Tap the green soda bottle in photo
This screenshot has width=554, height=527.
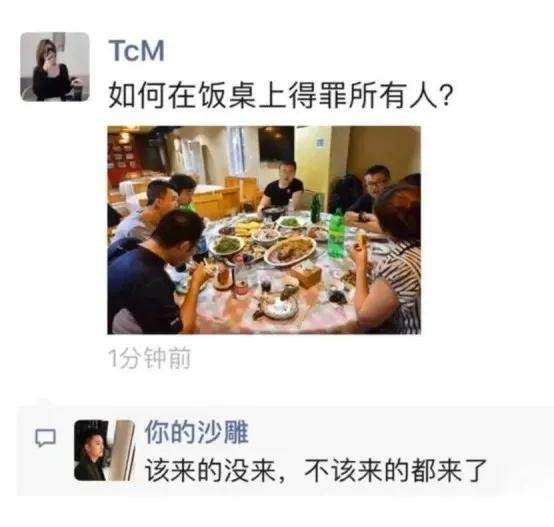pyautogui.click(x=336, y=233)
